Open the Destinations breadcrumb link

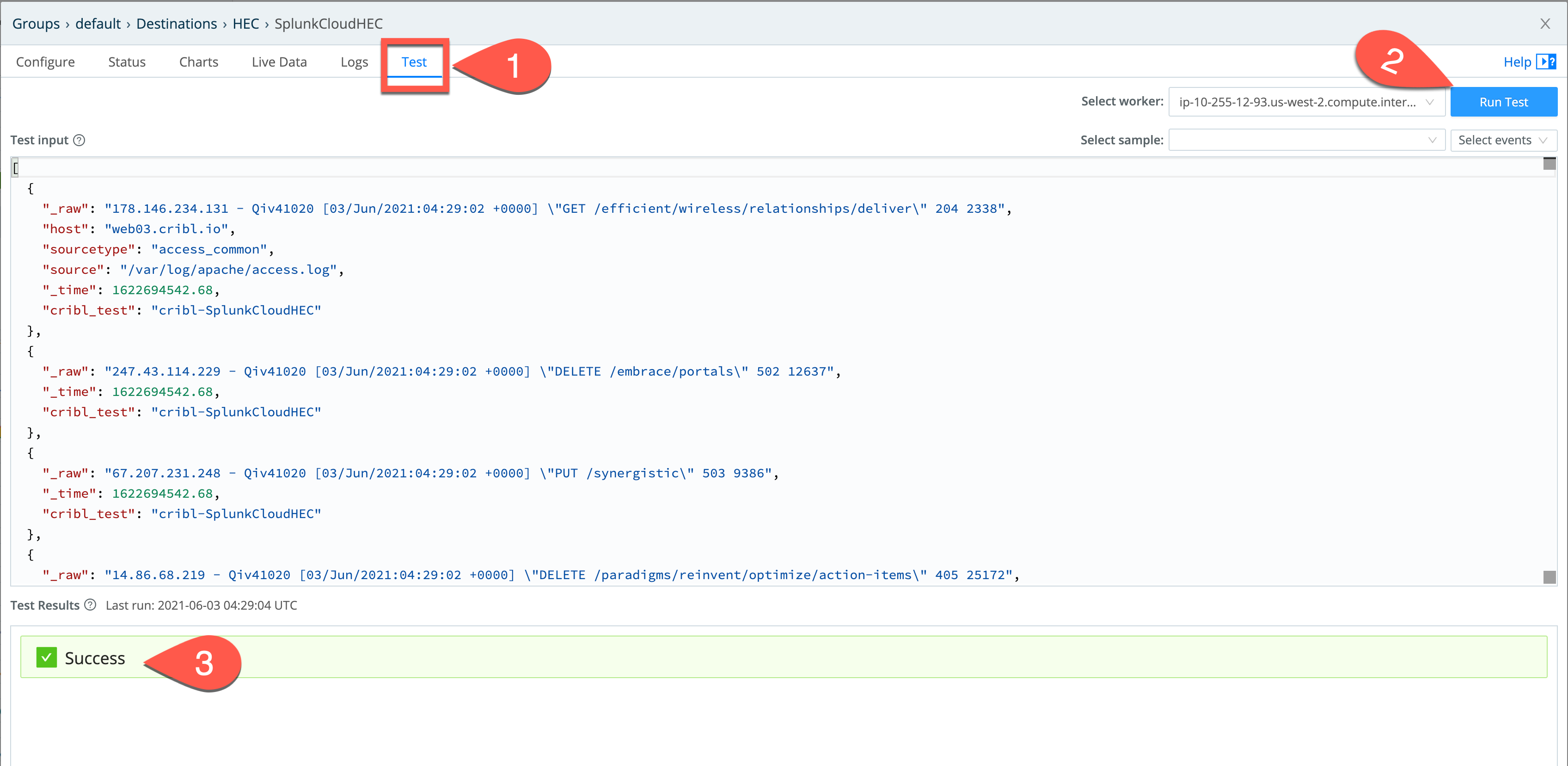(177, 23)
